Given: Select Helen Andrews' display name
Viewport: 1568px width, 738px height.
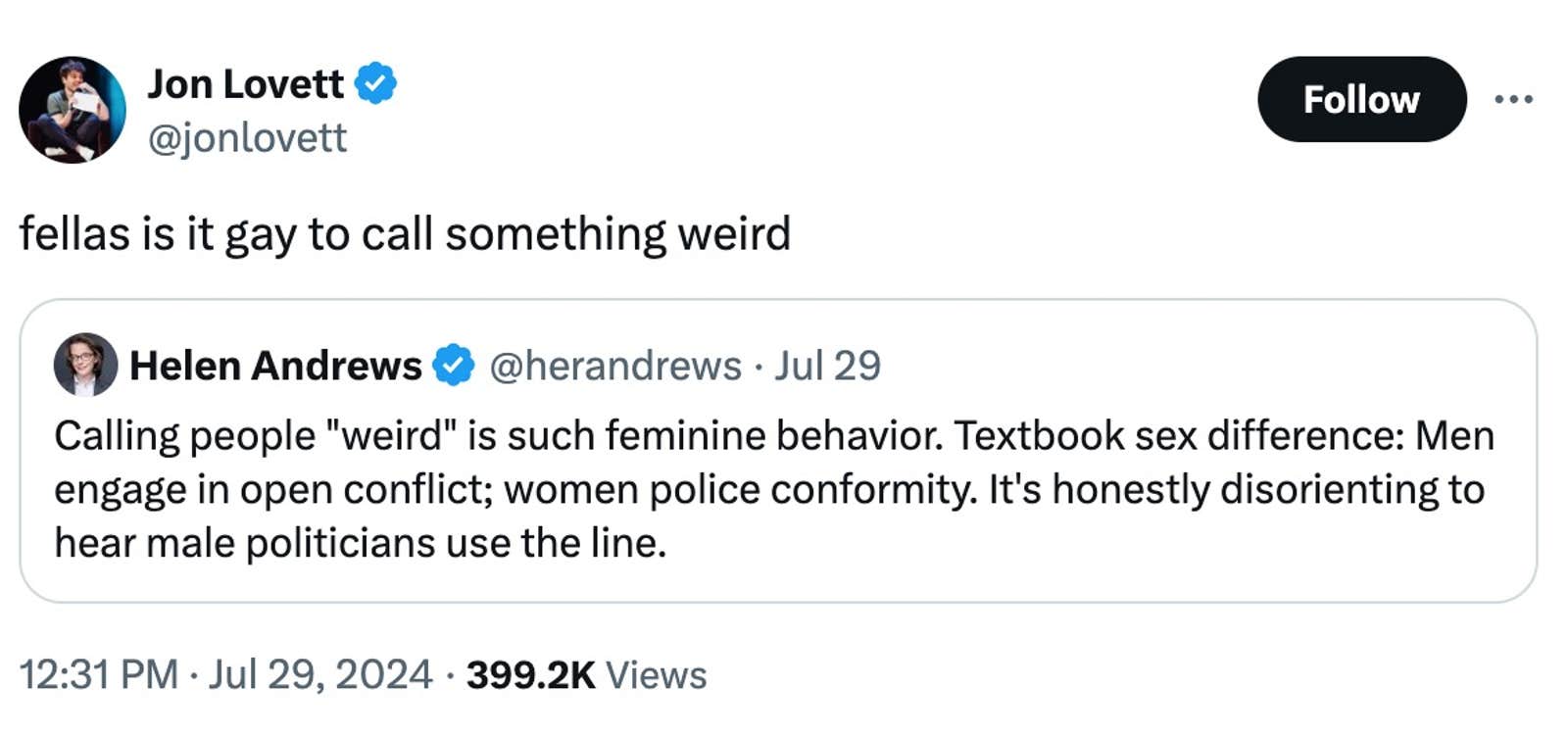Looking at the screenshot, I should 274,365.
